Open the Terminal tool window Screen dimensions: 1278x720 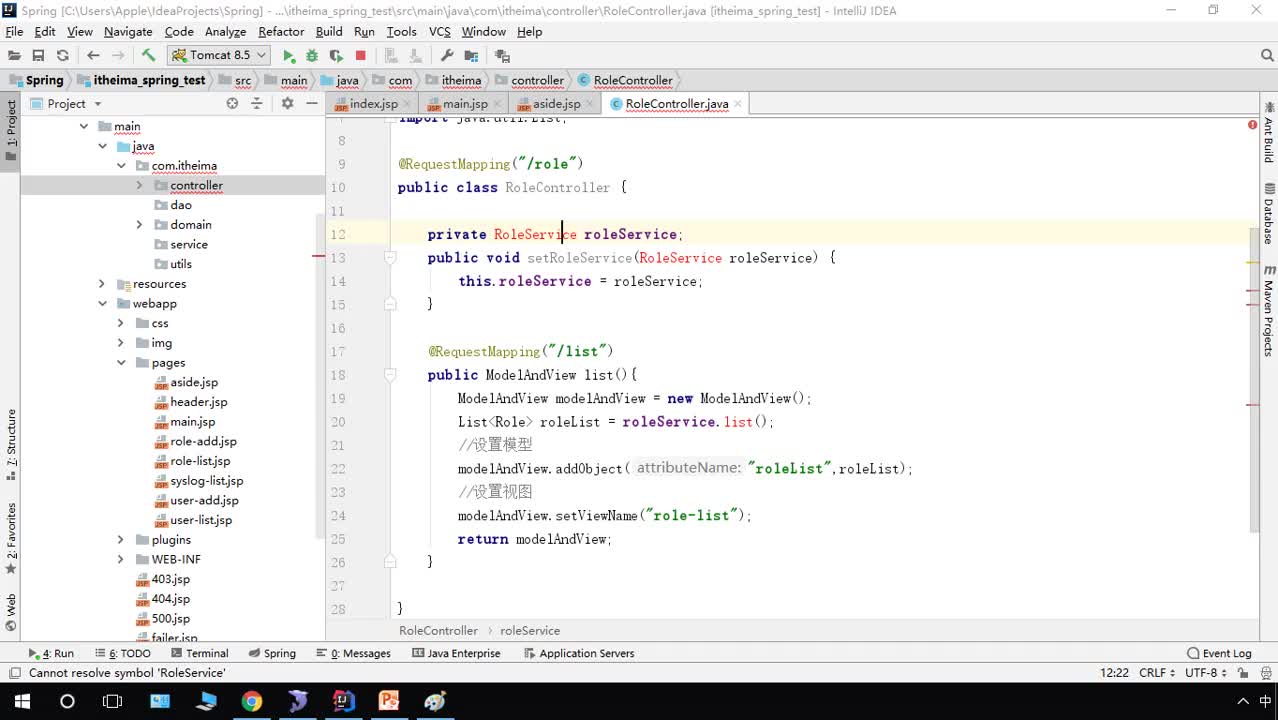199,653
